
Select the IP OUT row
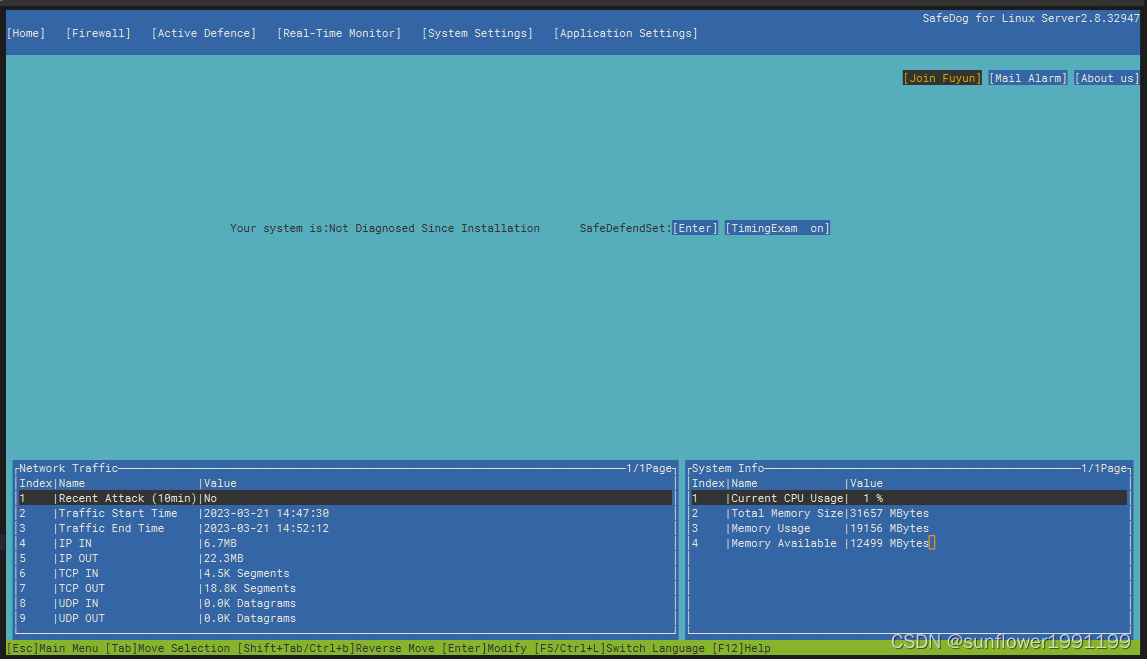[345, 558]
